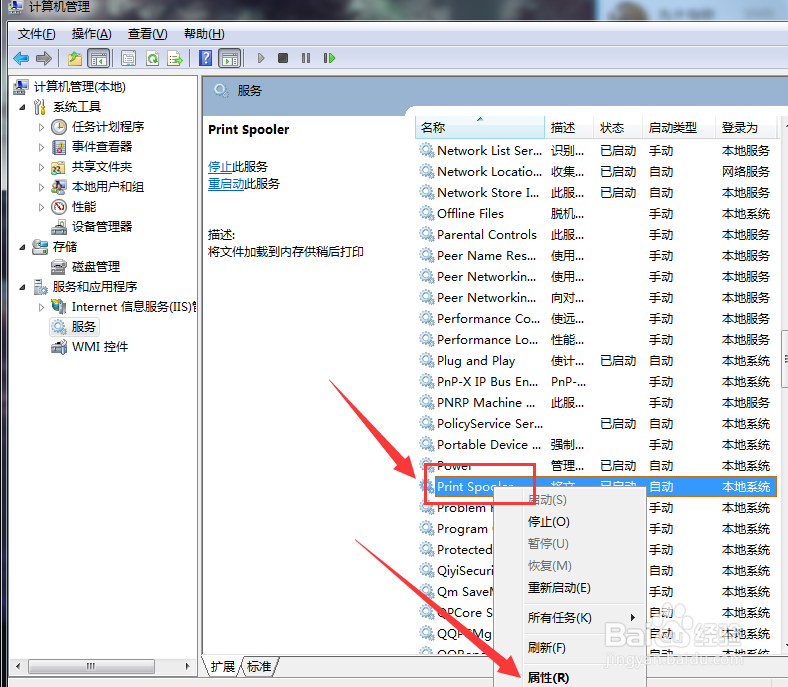This screenshot has height=687, width=788.
Task: Expand the 共享文件夹 node
Action: tap(41, 167)
